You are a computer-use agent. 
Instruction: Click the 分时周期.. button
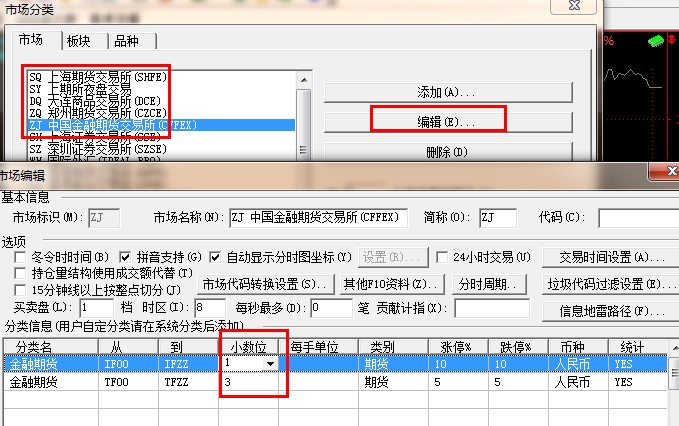click(x=489, y=284)
